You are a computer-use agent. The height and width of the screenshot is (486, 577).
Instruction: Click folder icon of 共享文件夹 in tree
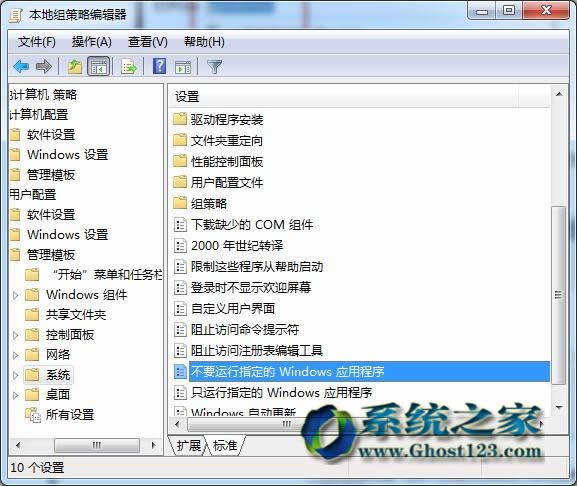click(x=32, y=315)
